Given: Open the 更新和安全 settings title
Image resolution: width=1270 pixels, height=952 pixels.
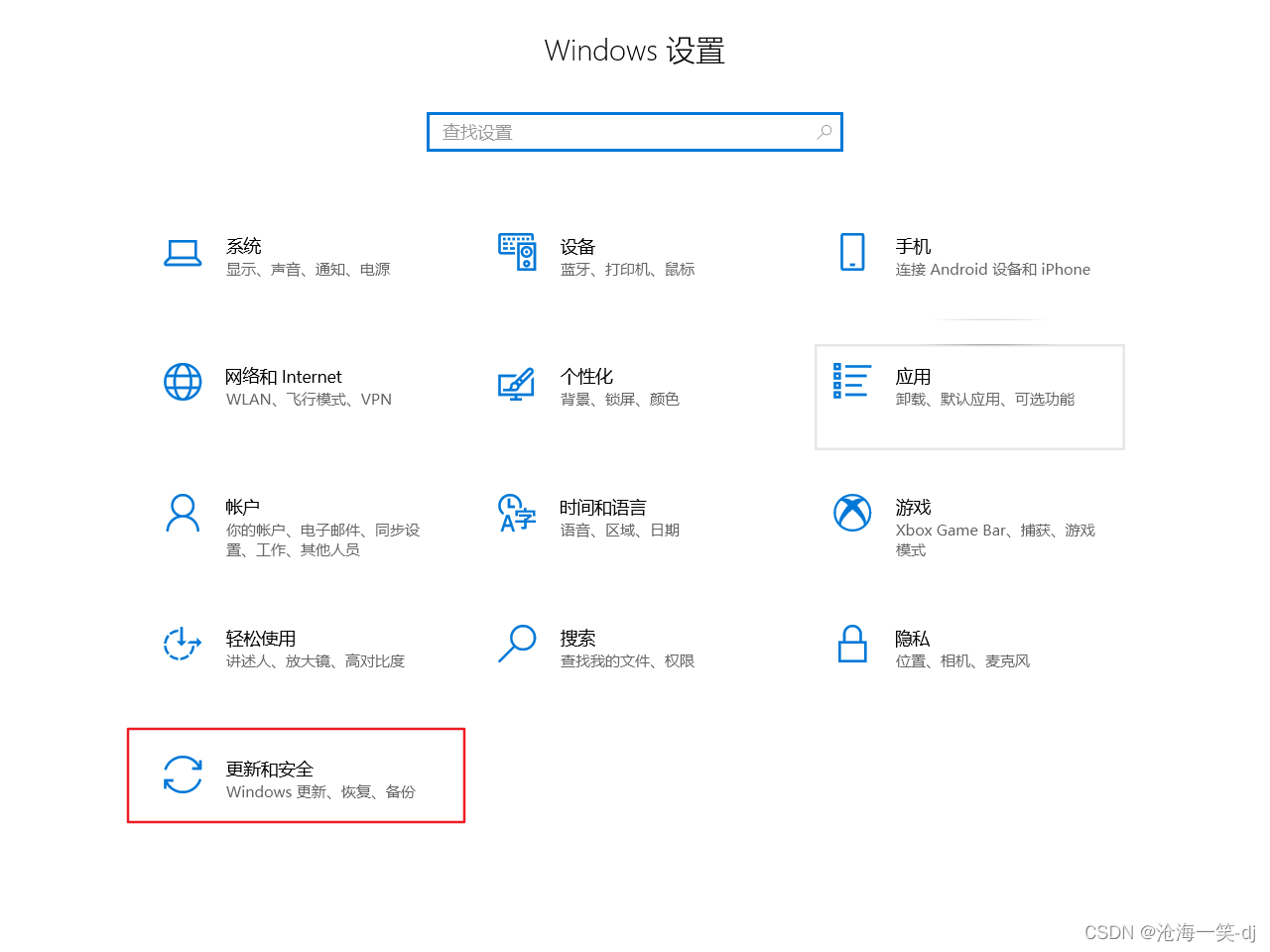Looking at the screenshot, I should click(270, 770).
